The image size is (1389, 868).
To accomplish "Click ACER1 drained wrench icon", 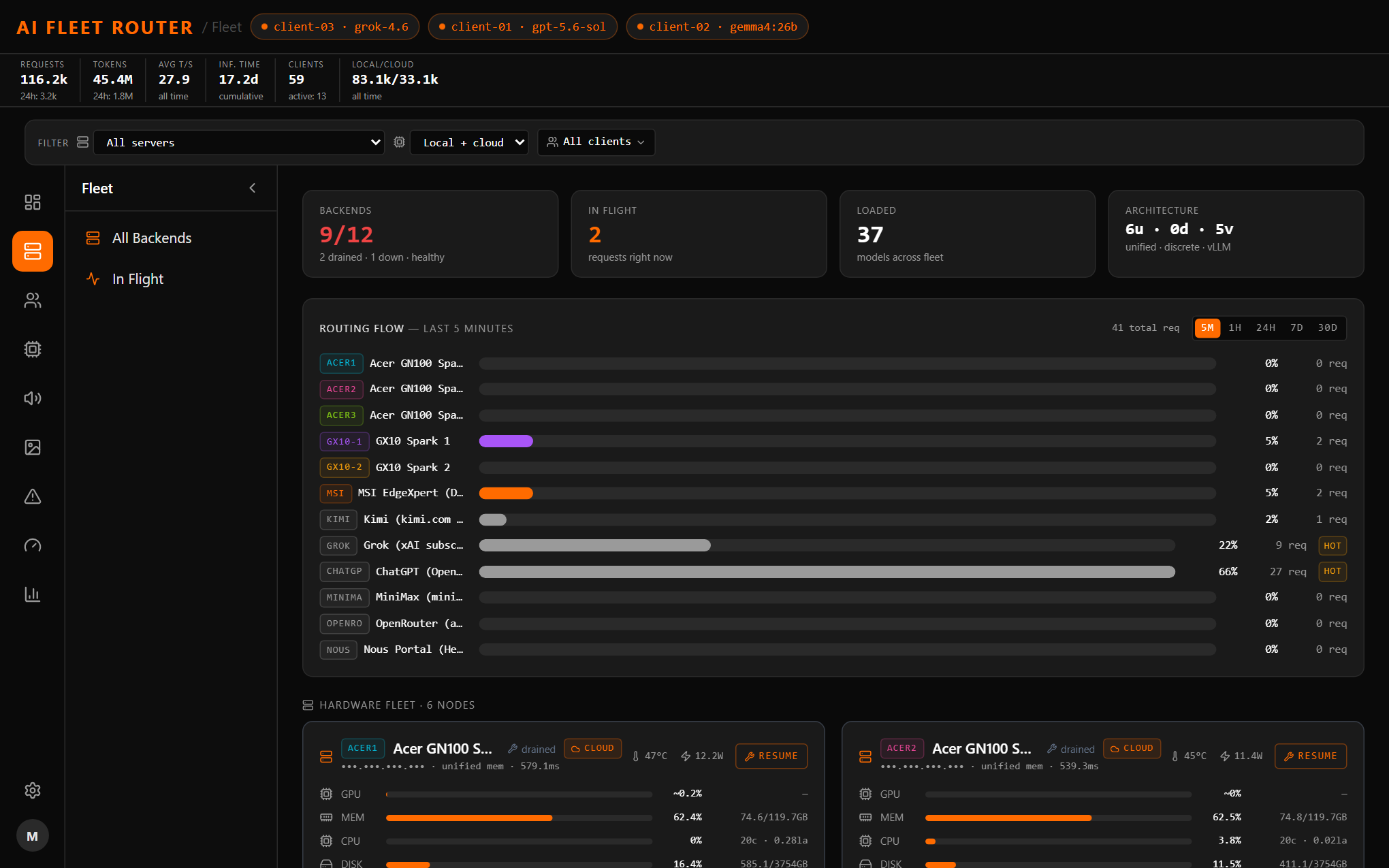I will [x=513, y=749].
